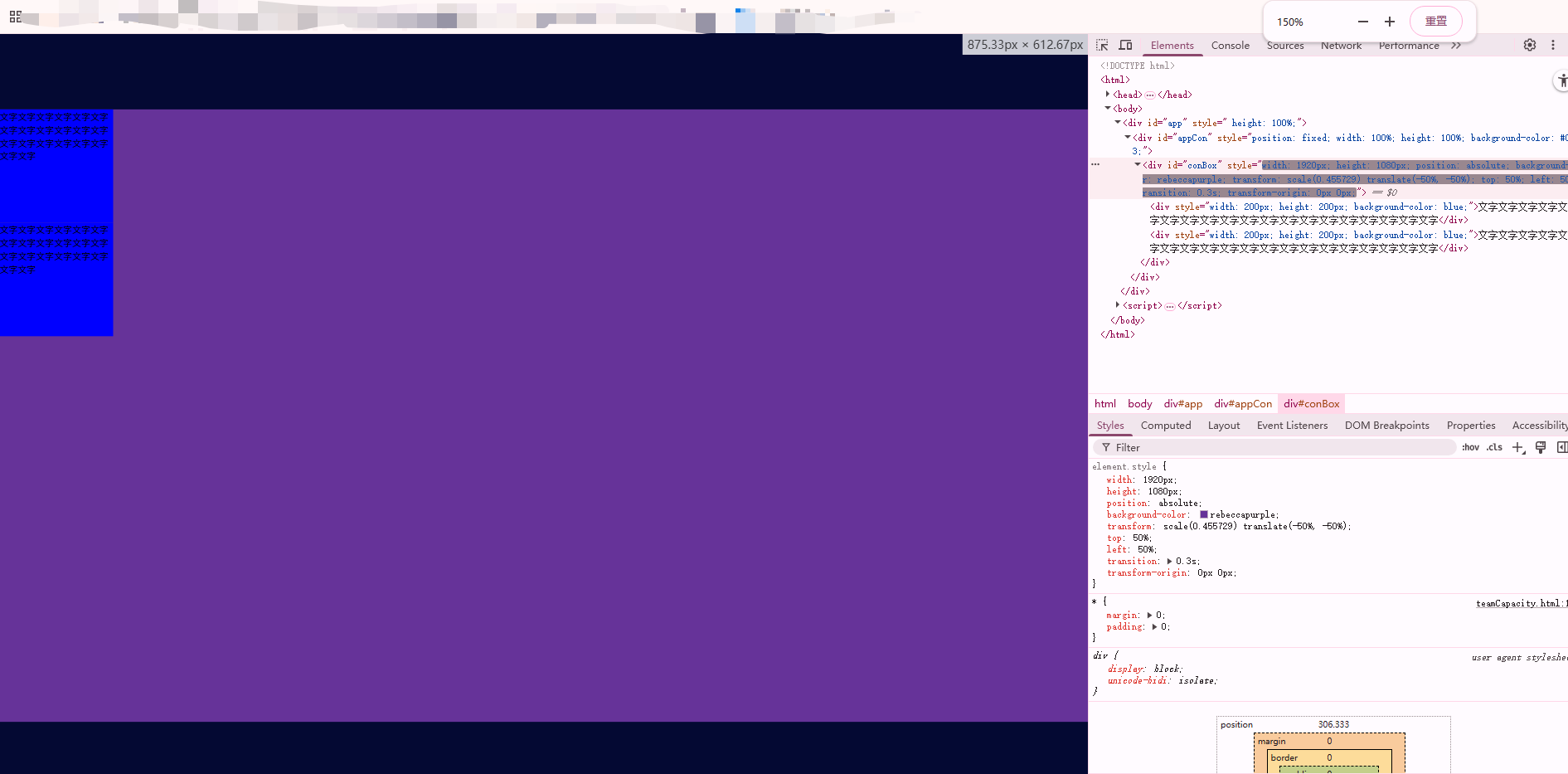Screen dimensions: 1568x774
Task: Open the Performance tab
Action: coord(1409,46)
